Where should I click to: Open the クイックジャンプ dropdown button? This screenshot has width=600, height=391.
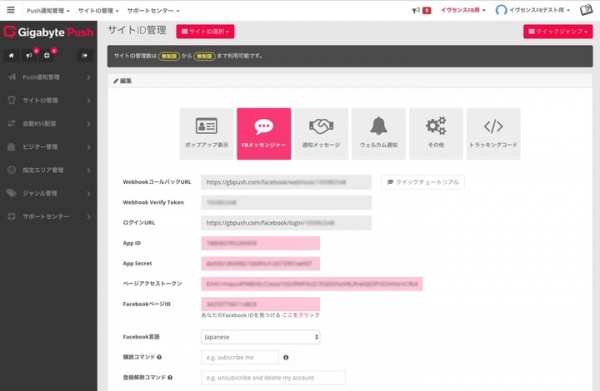point(558,31)
